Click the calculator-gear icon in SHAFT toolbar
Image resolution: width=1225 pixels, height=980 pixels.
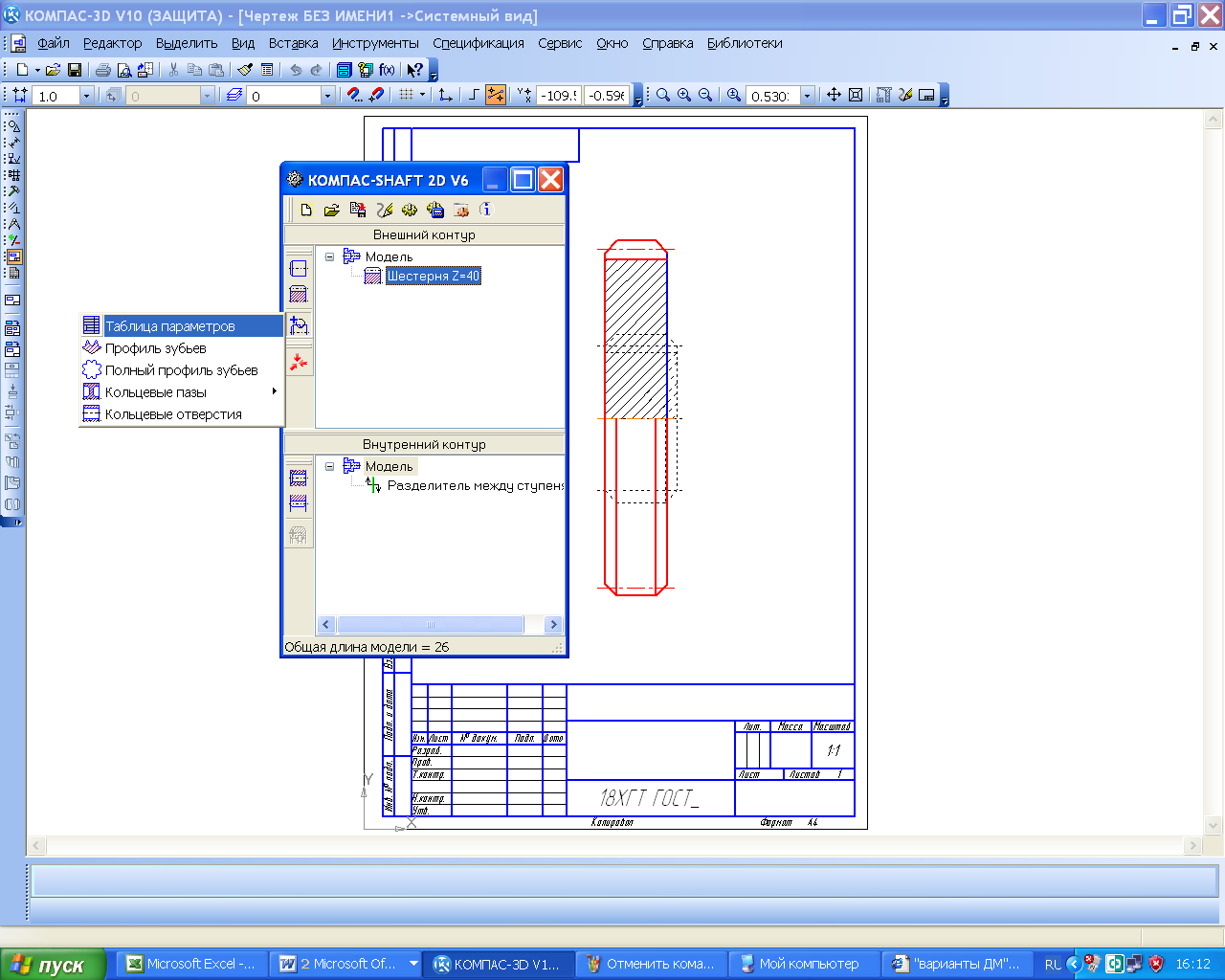(x=435, y=210)
